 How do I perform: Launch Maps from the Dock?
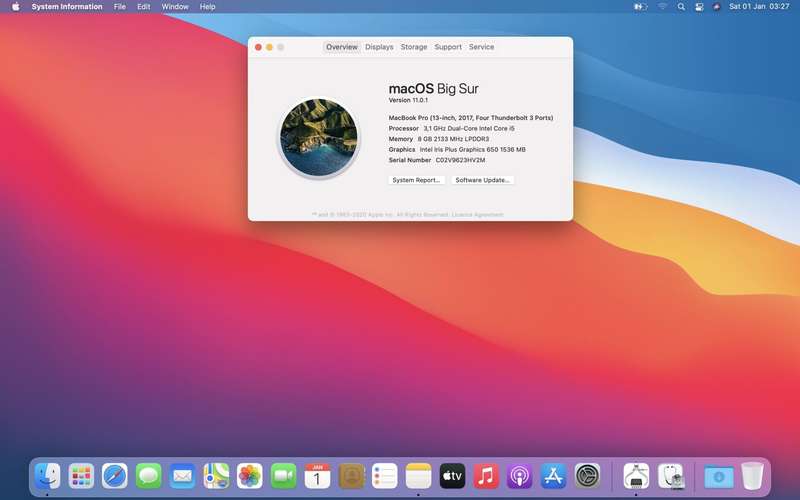coord(216,476)
